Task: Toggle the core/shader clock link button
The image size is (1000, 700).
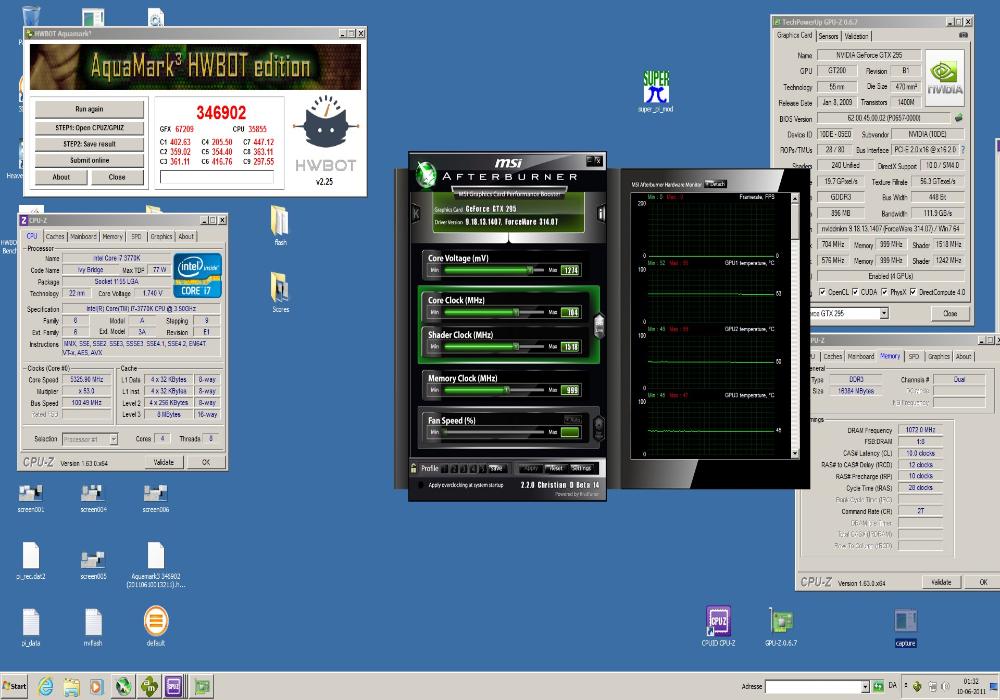Action: tap(599, 326)
